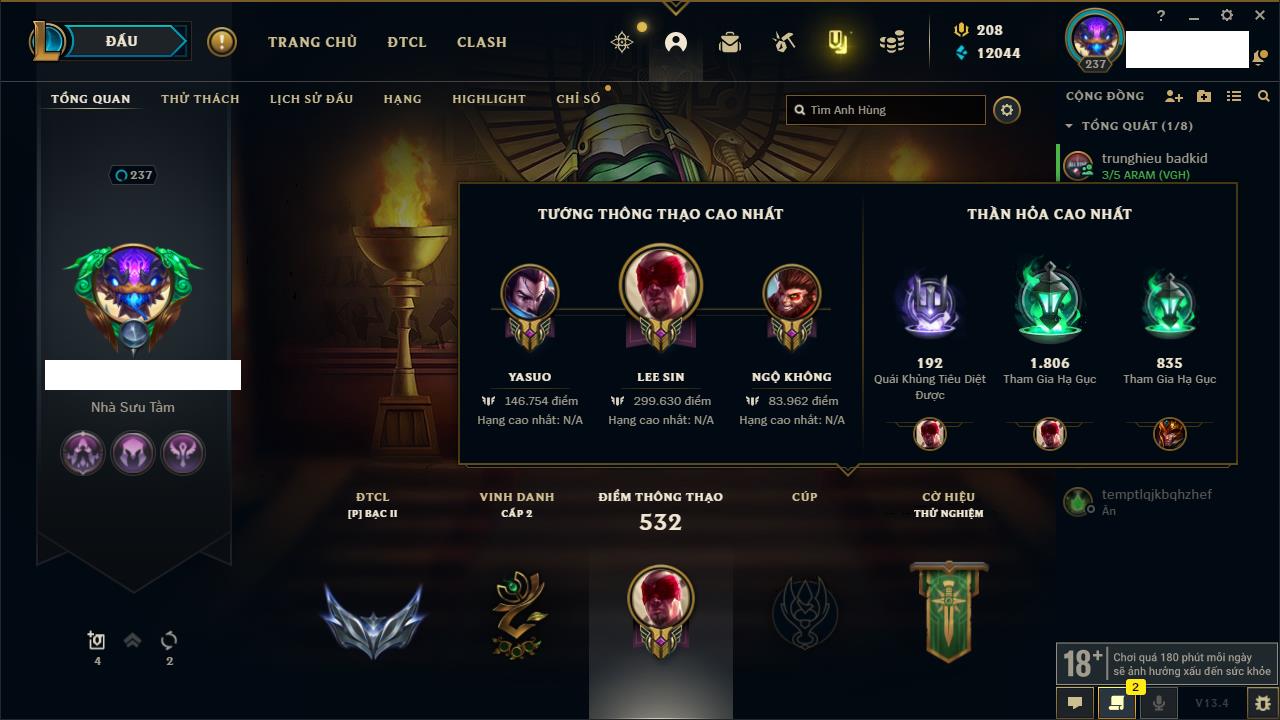Open the champion search settings gear

click(1007, 110)
